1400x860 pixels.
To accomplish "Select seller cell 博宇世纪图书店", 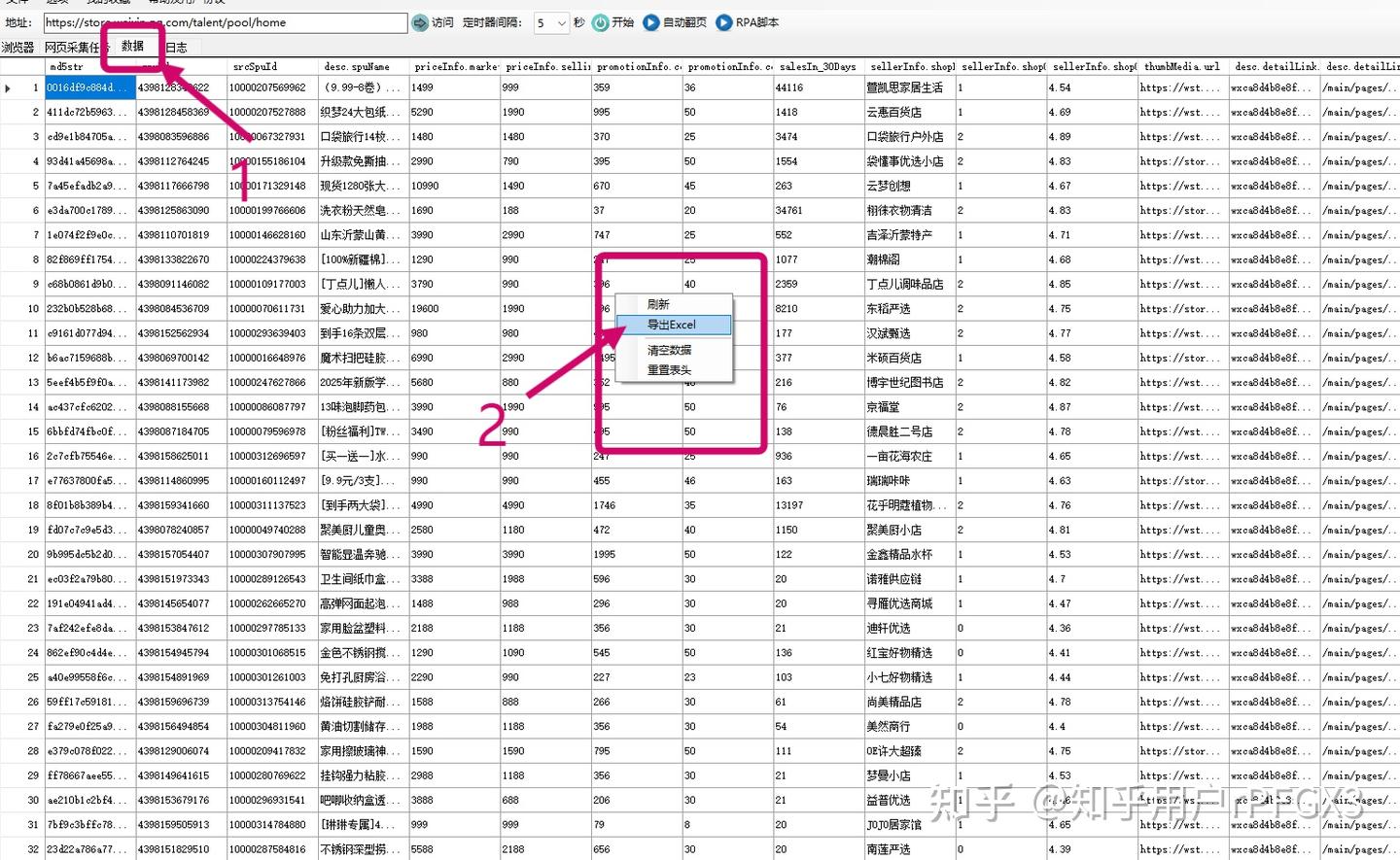I will pyautogui.click(x=910, y=383).
